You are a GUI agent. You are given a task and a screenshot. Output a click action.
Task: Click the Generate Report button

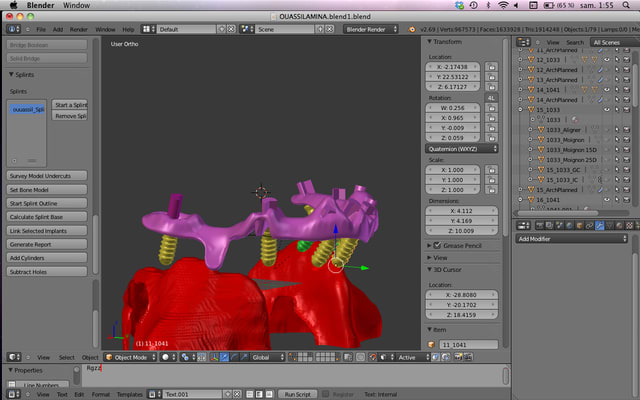pos(46,244)
